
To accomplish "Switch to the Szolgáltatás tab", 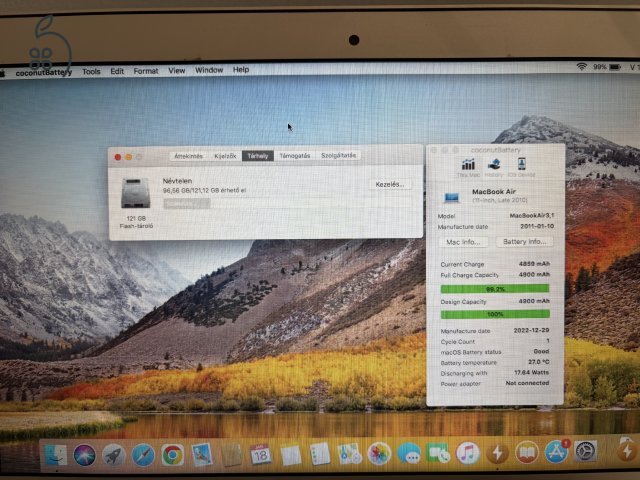I will tap(338, 155).
